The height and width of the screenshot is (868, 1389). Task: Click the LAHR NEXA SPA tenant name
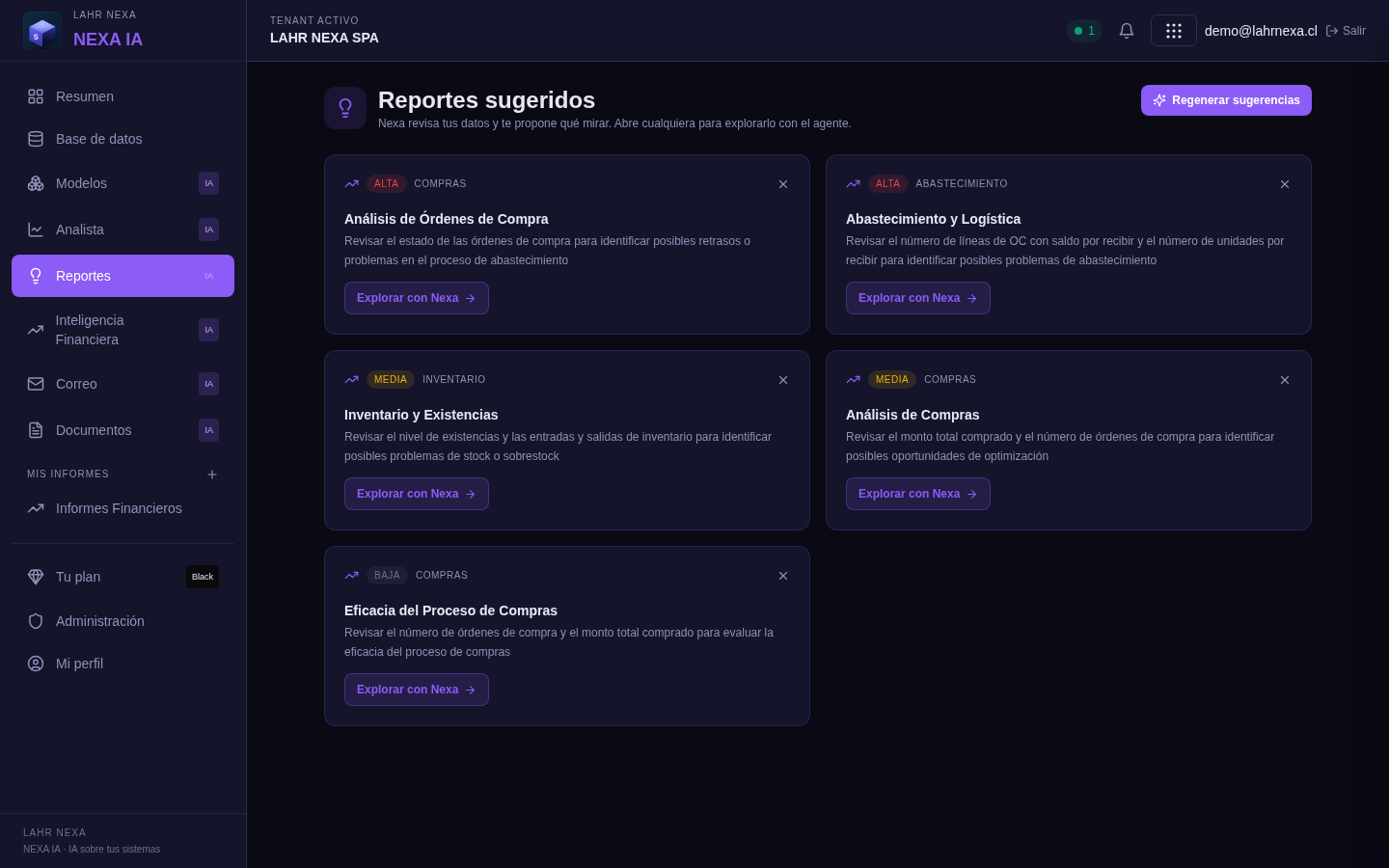pyautogui.click(x=324, y=38)
